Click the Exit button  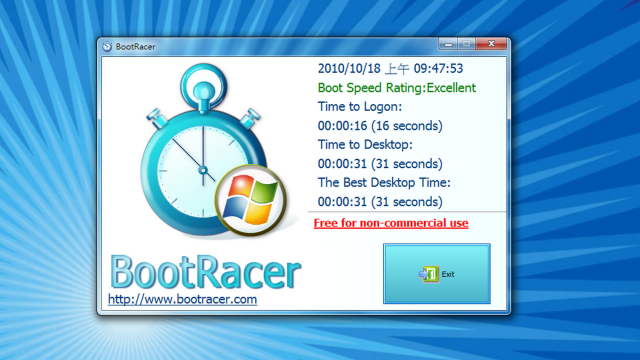coord(437,274)
